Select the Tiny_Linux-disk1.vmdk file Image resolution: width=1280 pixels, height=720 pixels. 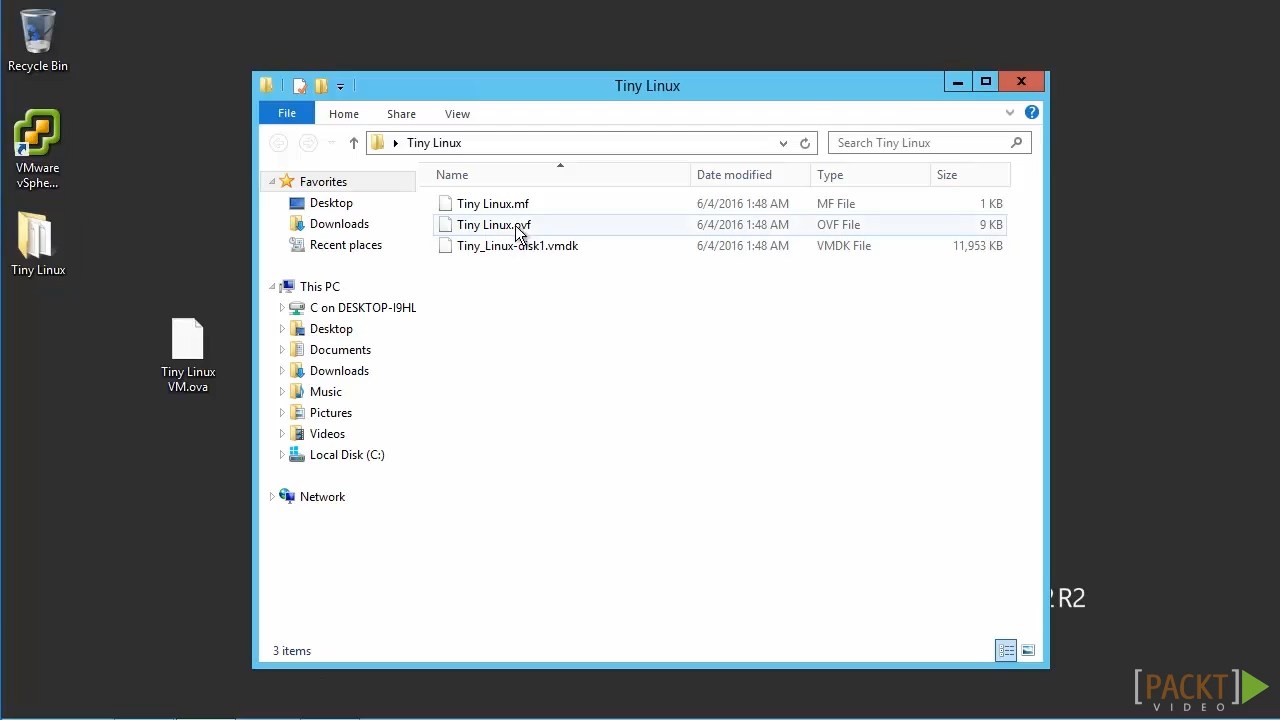tap(517, 246)
